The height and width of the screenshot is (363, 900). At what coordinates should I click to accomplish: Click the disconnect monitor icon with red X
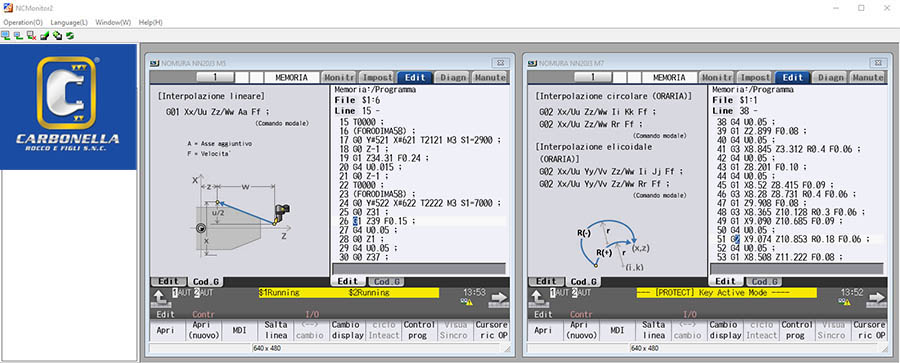click(32, 36)
